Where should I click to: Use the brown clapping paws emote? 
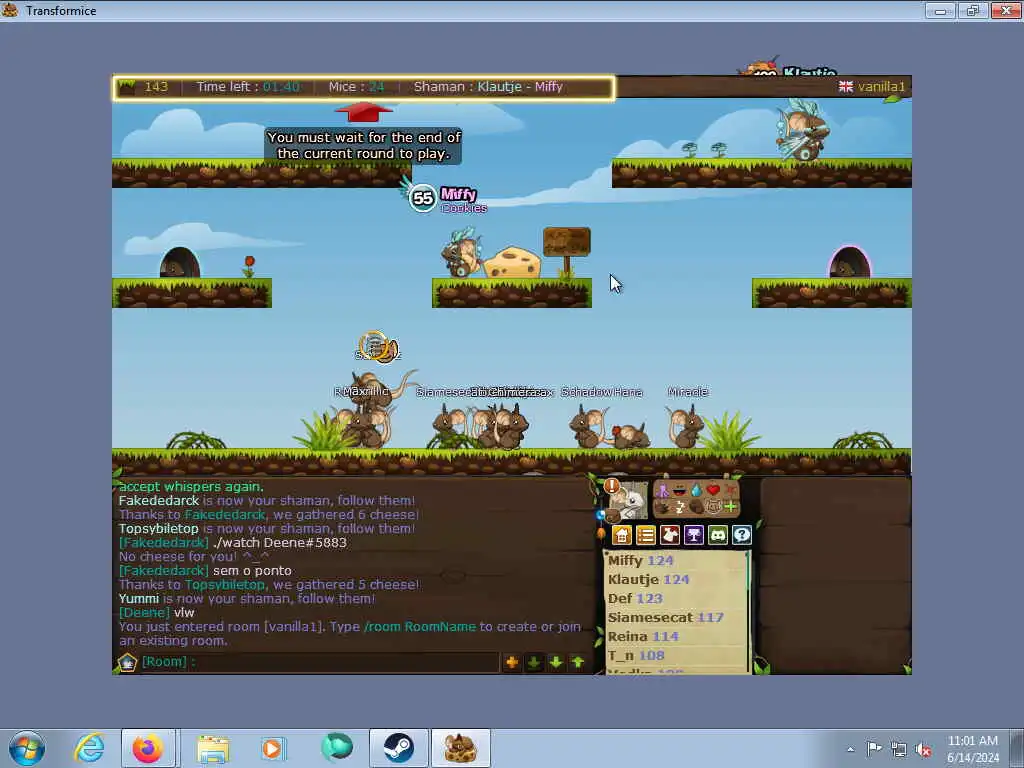coord(663,507)
